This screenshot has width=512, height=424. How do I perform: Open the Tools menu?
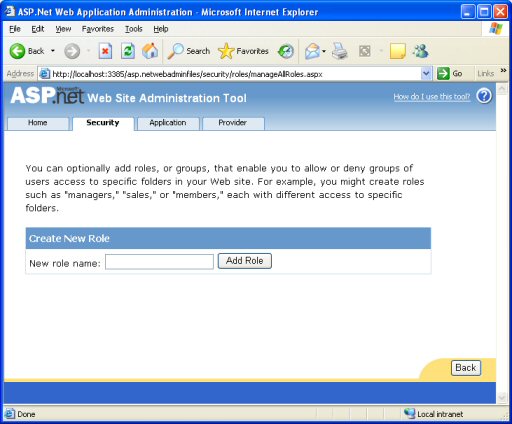[x=134, y=29]
